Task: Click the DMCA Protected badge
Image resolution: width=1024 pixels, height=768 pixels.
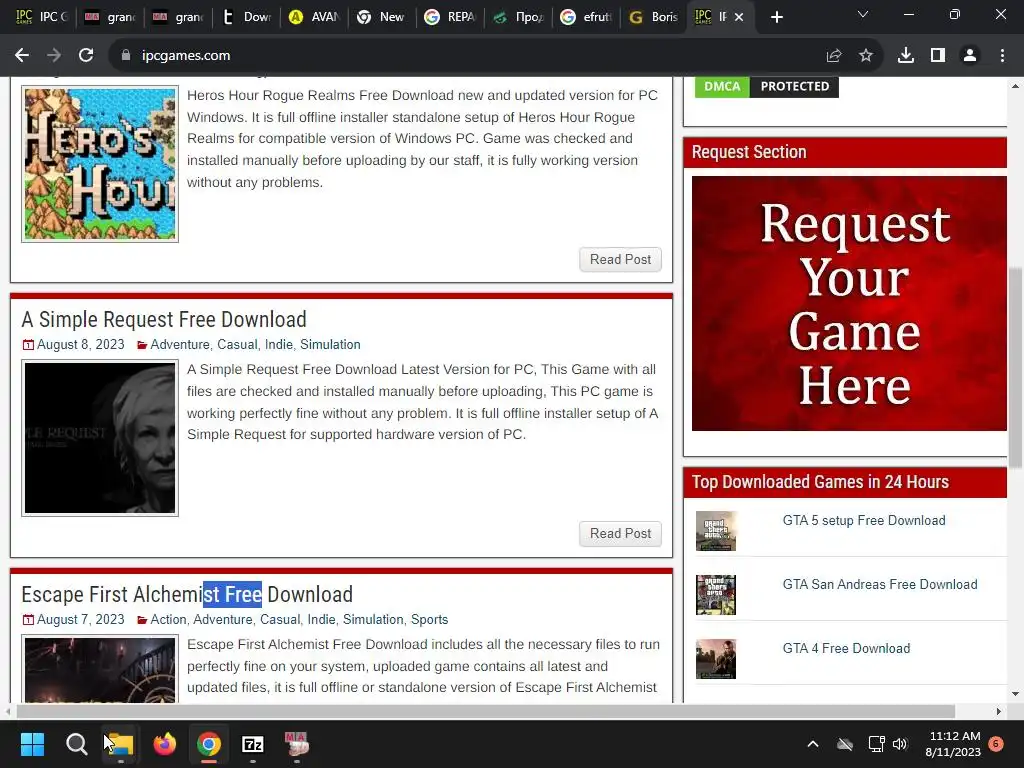Action: pyautogui.click(x=767, y=86)
